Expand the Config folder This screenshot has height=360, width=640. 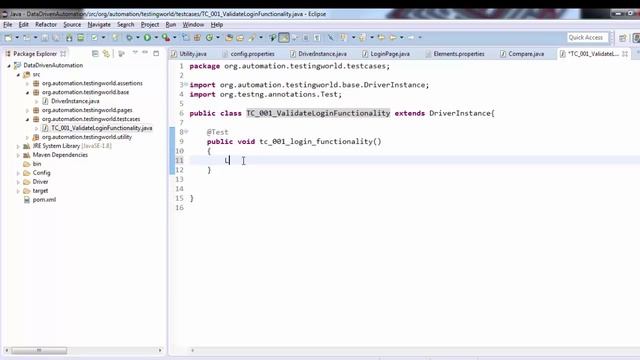[18, 173]
